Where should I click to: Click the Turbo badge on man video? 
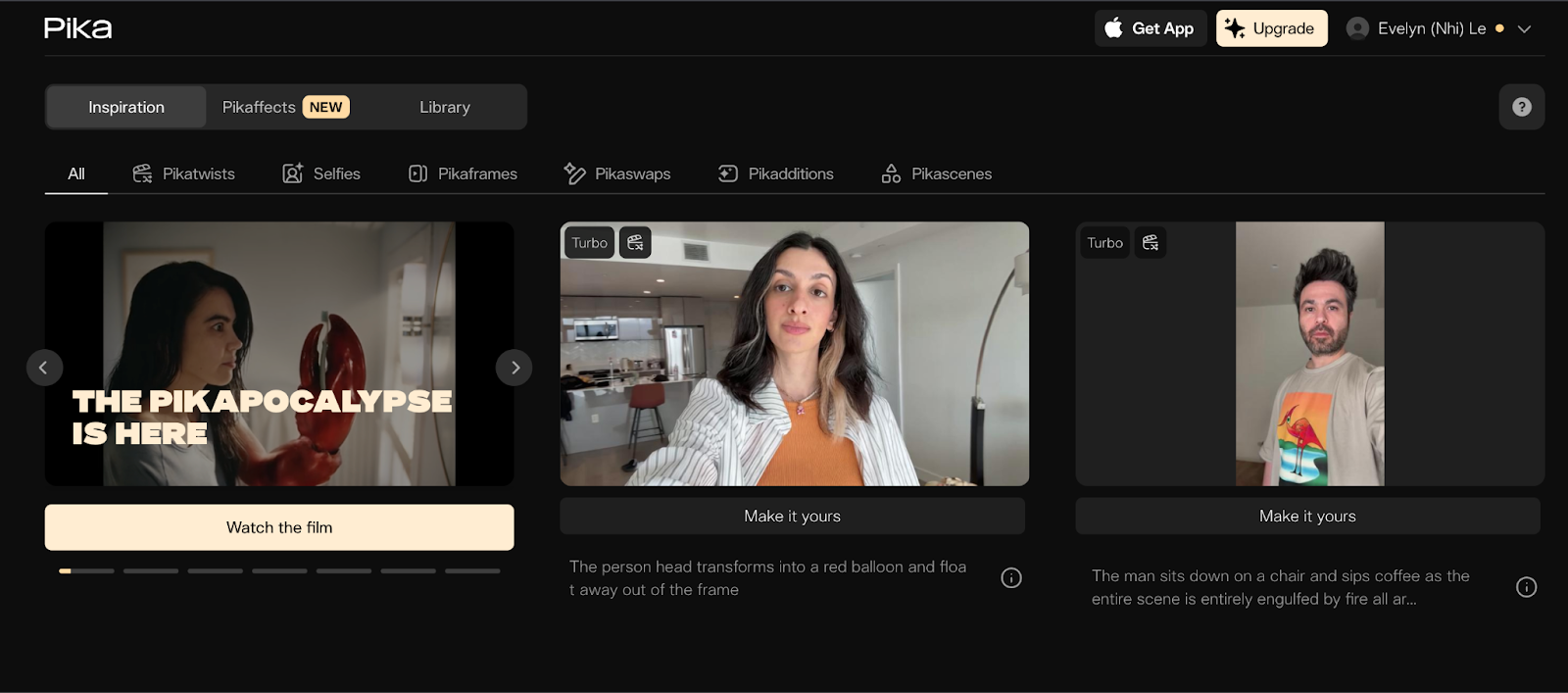click(1105, 242)
